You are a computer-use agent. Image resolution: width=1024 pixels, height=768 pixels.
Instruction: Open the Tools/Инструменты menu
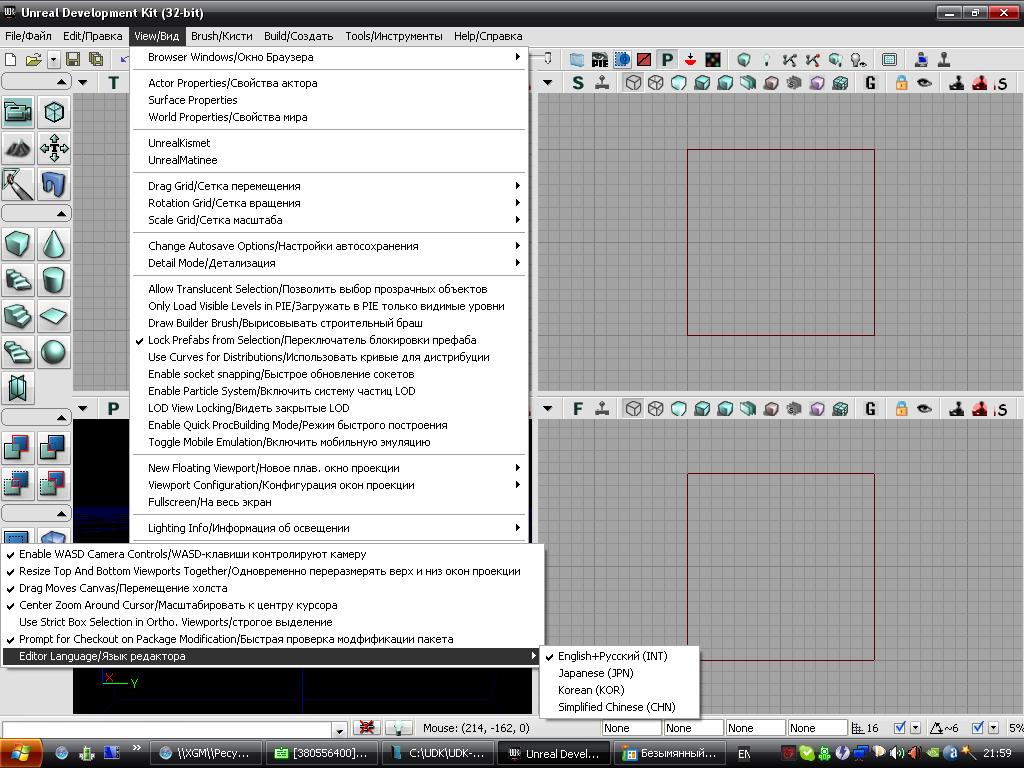click(394, 36)
